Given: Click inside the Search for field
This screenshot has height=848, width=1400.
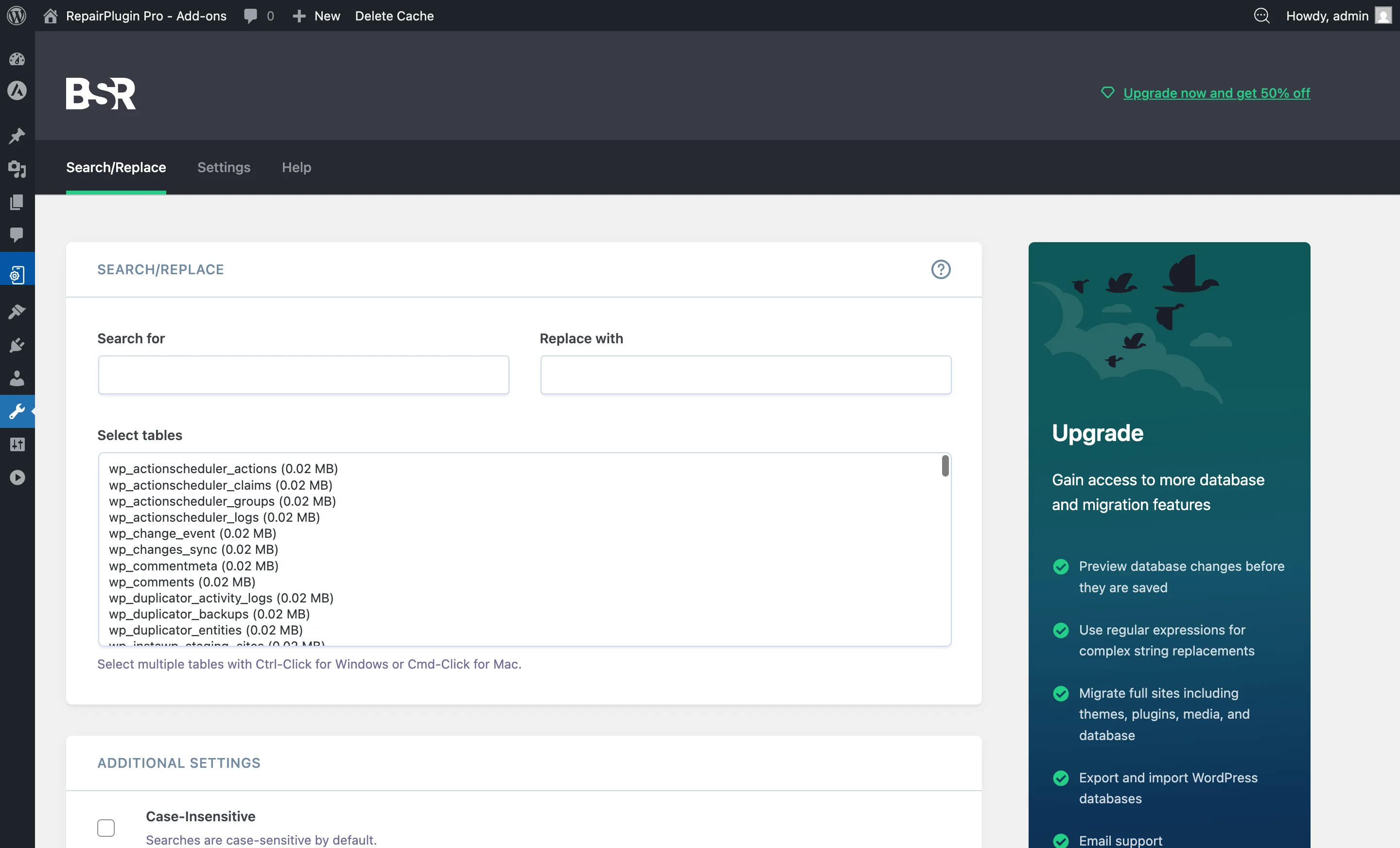Looking at the screenshot, I should click(x=303, y=375).
